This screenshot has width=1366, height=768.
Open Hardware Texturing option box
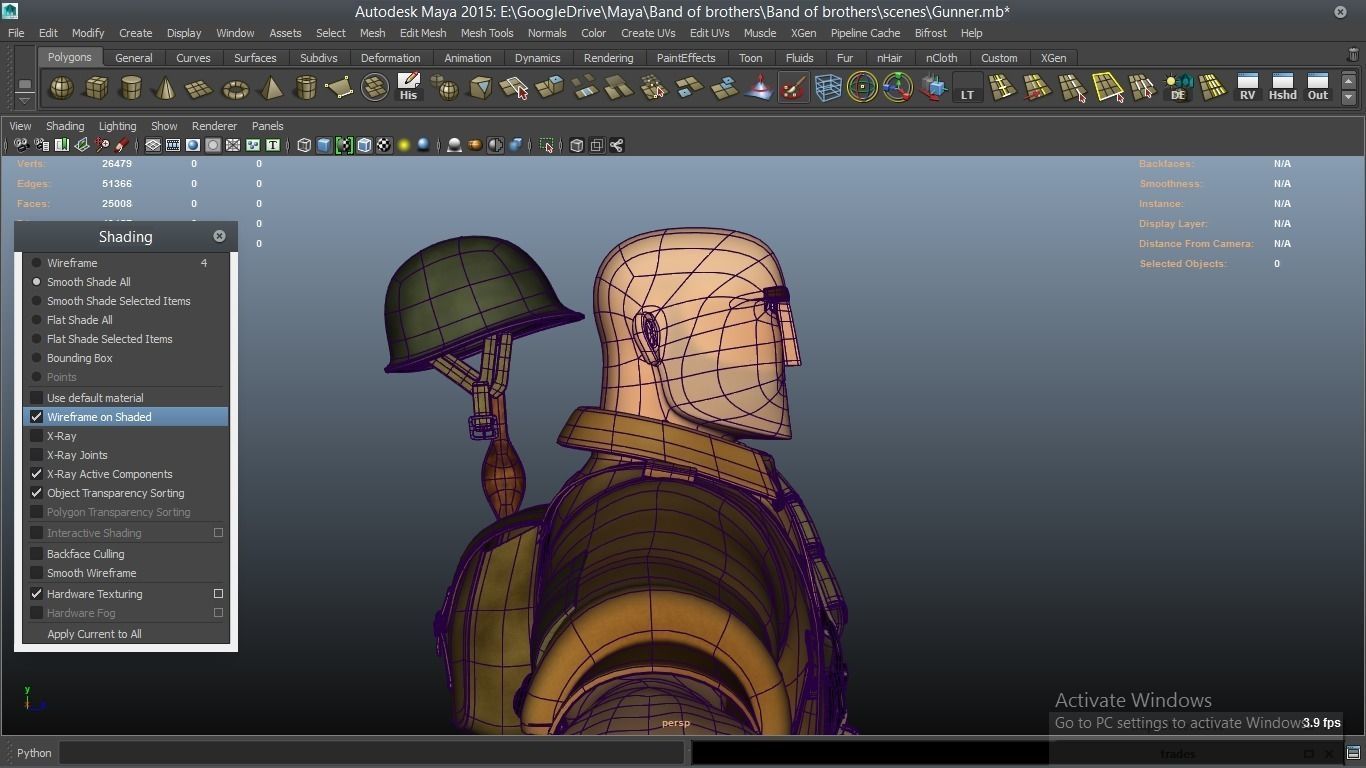tap(218, 594)
